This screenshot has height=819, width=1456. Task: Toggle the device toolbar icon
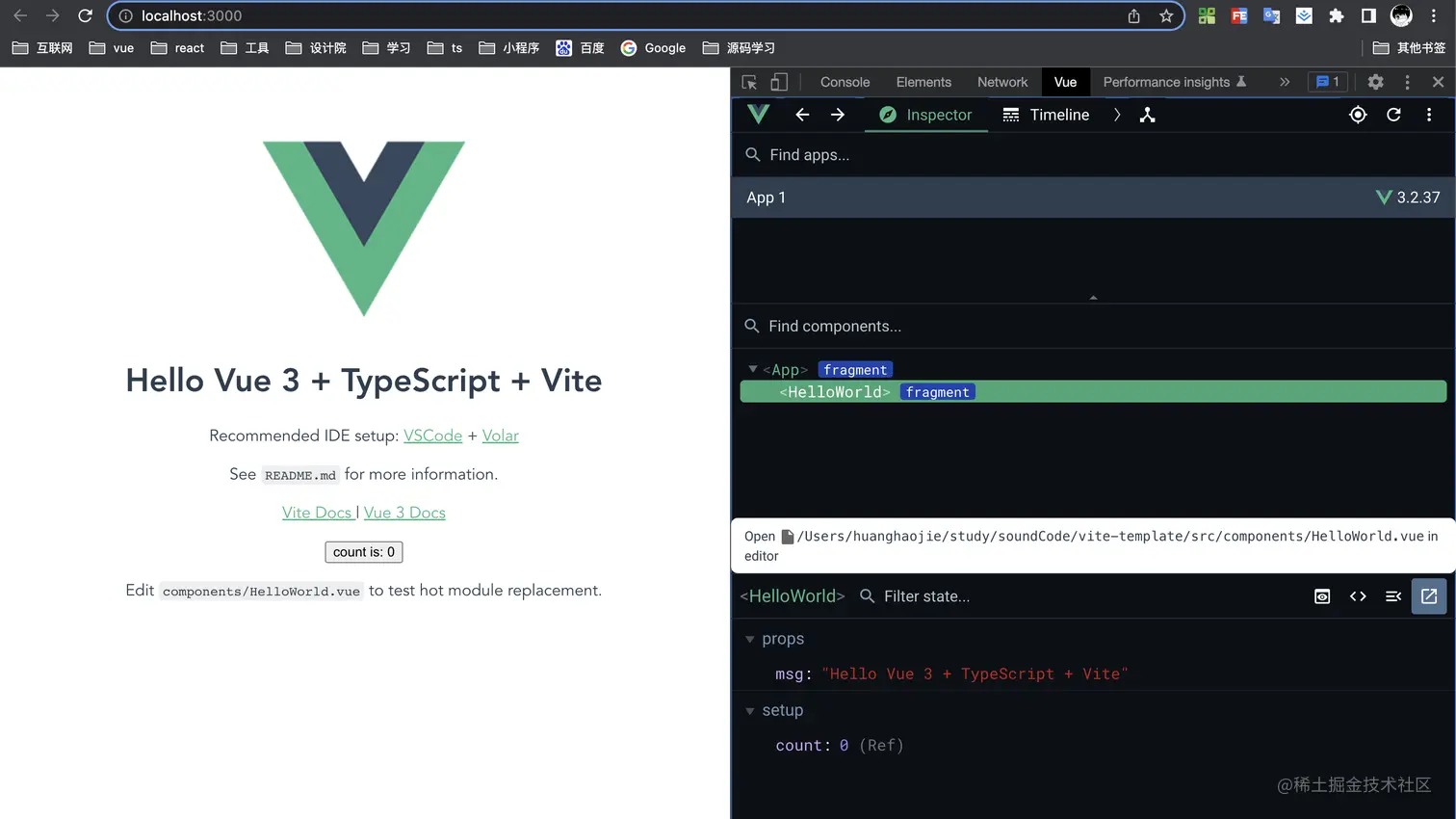779,82
